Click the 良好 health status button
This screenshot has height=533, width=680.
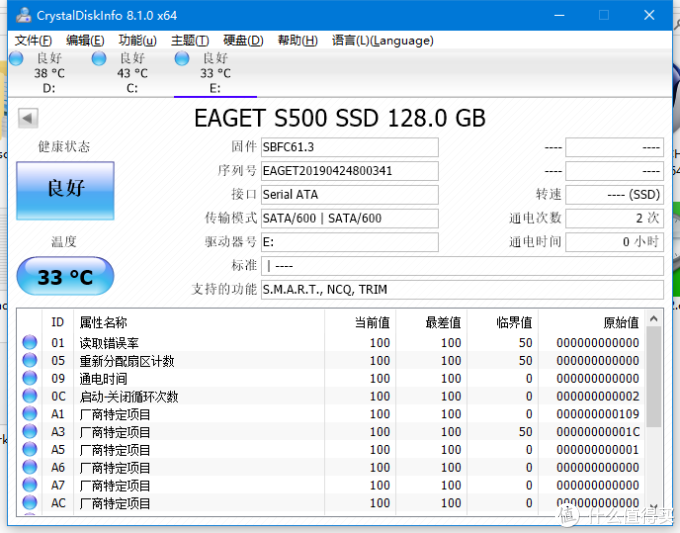65,190
